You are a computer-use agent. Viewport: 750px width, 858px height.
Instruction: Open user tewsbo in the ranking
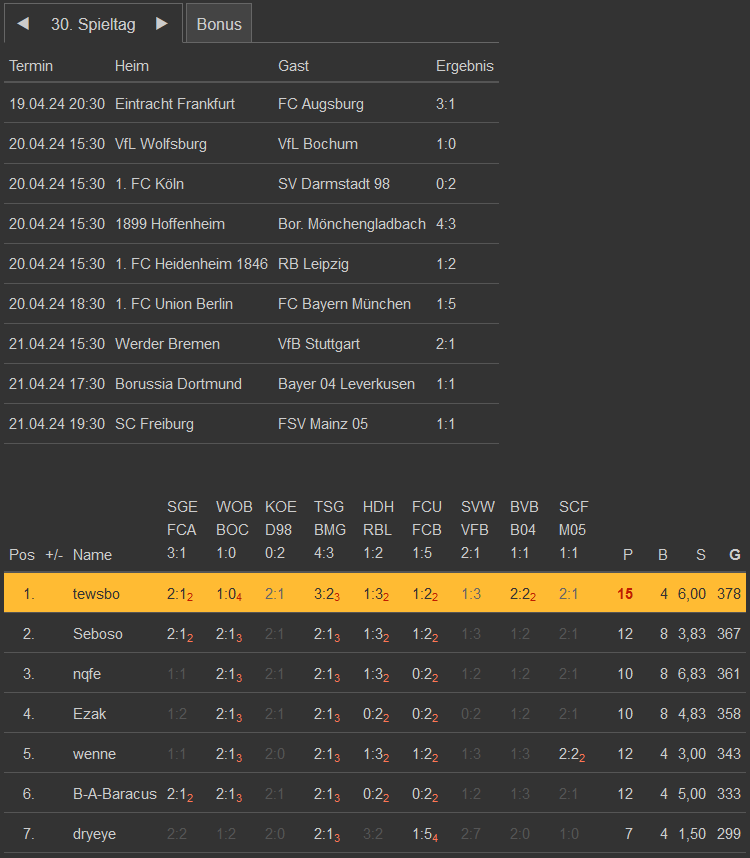pyautogui.click(x=96, y=594)
